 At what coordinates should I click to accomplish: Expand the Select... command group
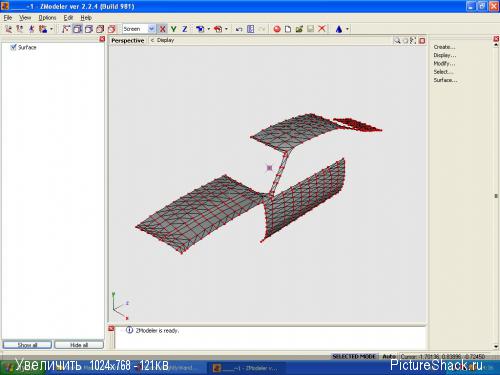tap(443, 72)
